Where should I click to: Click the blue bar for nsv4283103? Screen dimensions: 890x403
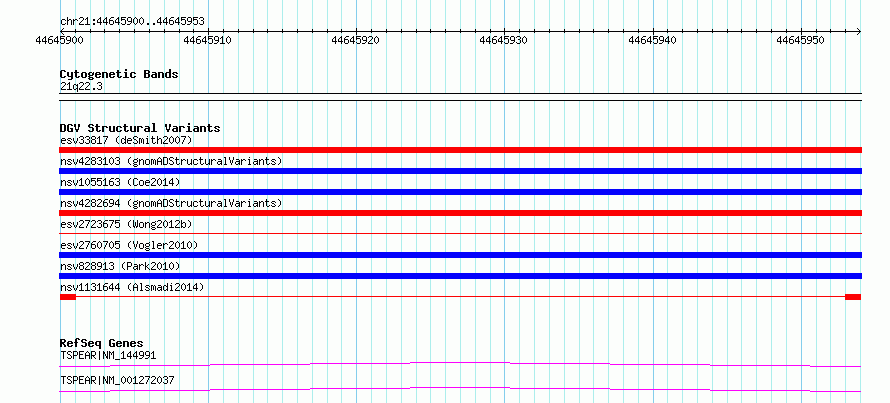pyautogui.click(x=460, y=171)
